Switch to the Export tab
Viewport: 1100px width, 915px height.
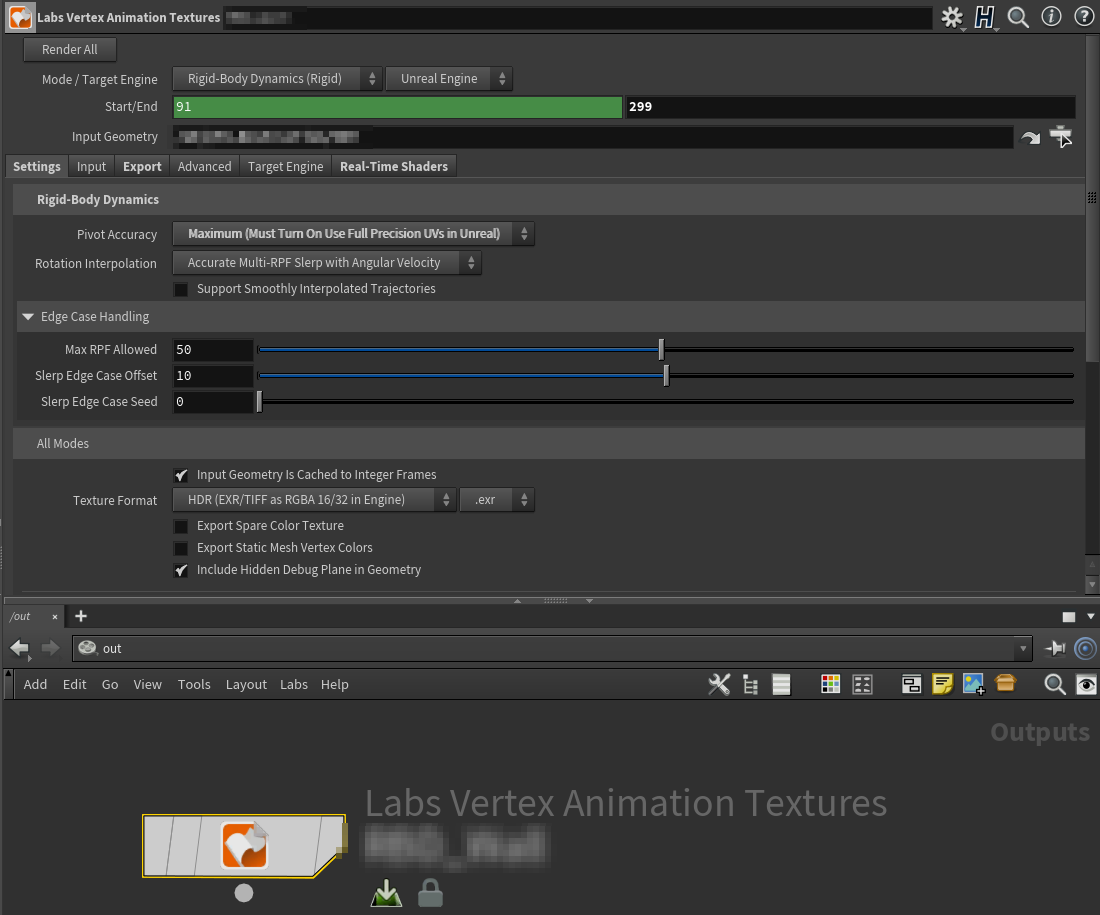coord(142,166)
